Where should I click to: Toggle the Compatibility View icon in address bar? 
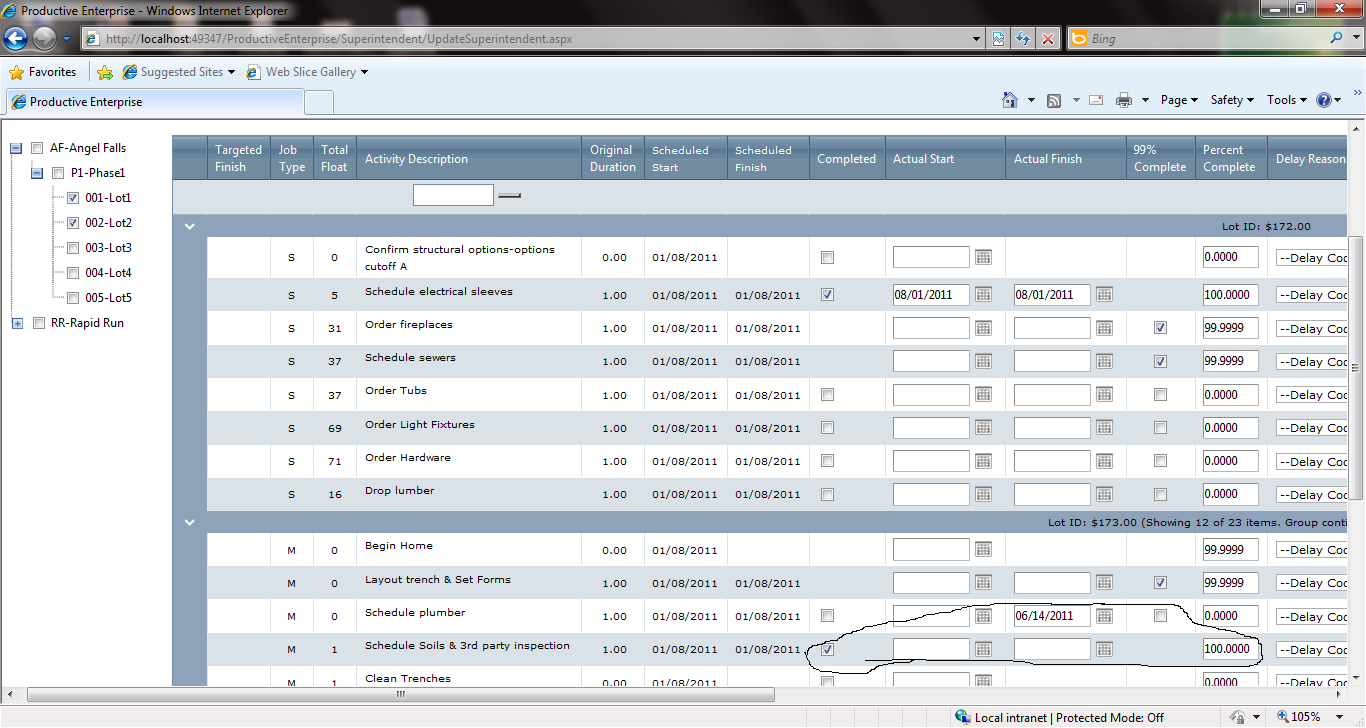click(x=999, y=39)
